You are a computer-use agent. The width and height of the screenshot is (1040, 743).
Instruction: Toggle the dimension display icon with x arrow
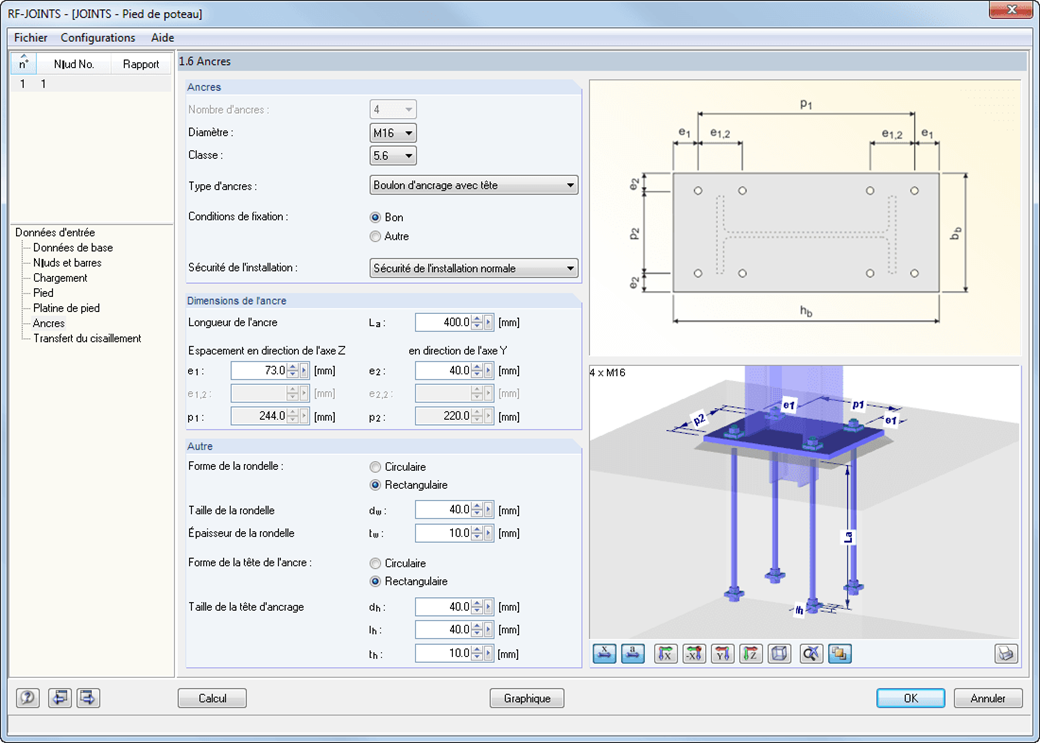coord(604,653)
